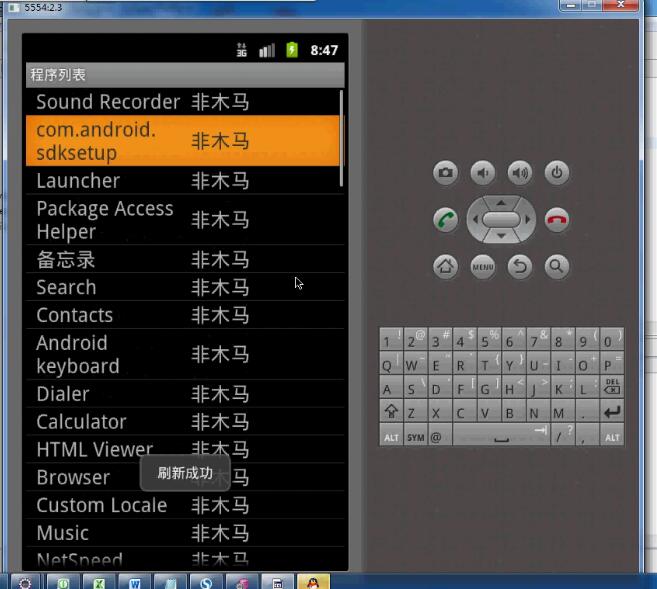Viewport: 657px width, 589px height.
Task: Click the DEL key on emulator keyboard
Action: coord(612,387)
